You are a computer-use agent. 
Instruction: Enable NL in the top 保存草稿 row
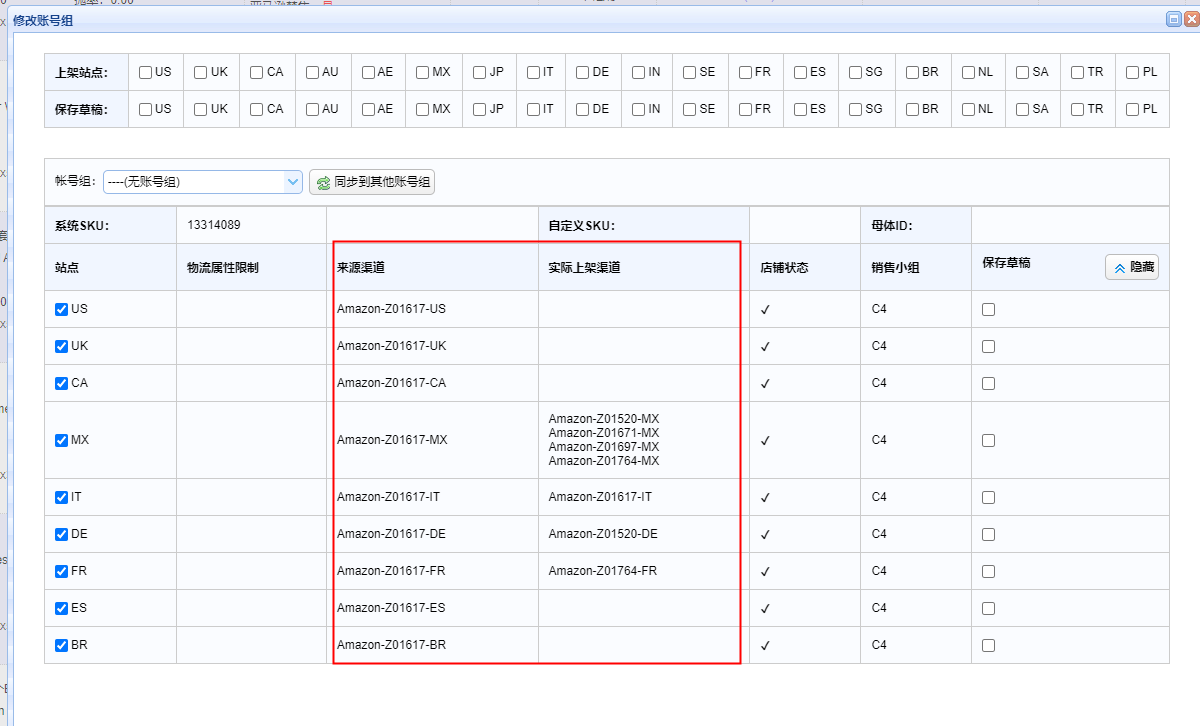tap(969, 109)
